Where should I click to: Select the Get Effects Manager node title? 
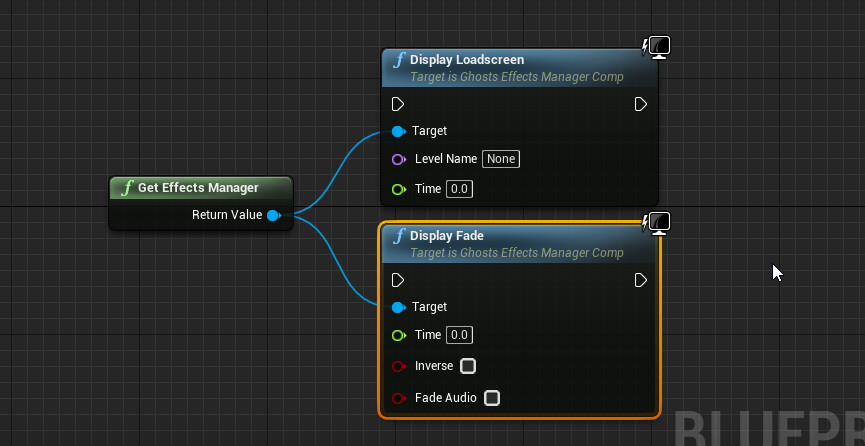click(198, 188)
